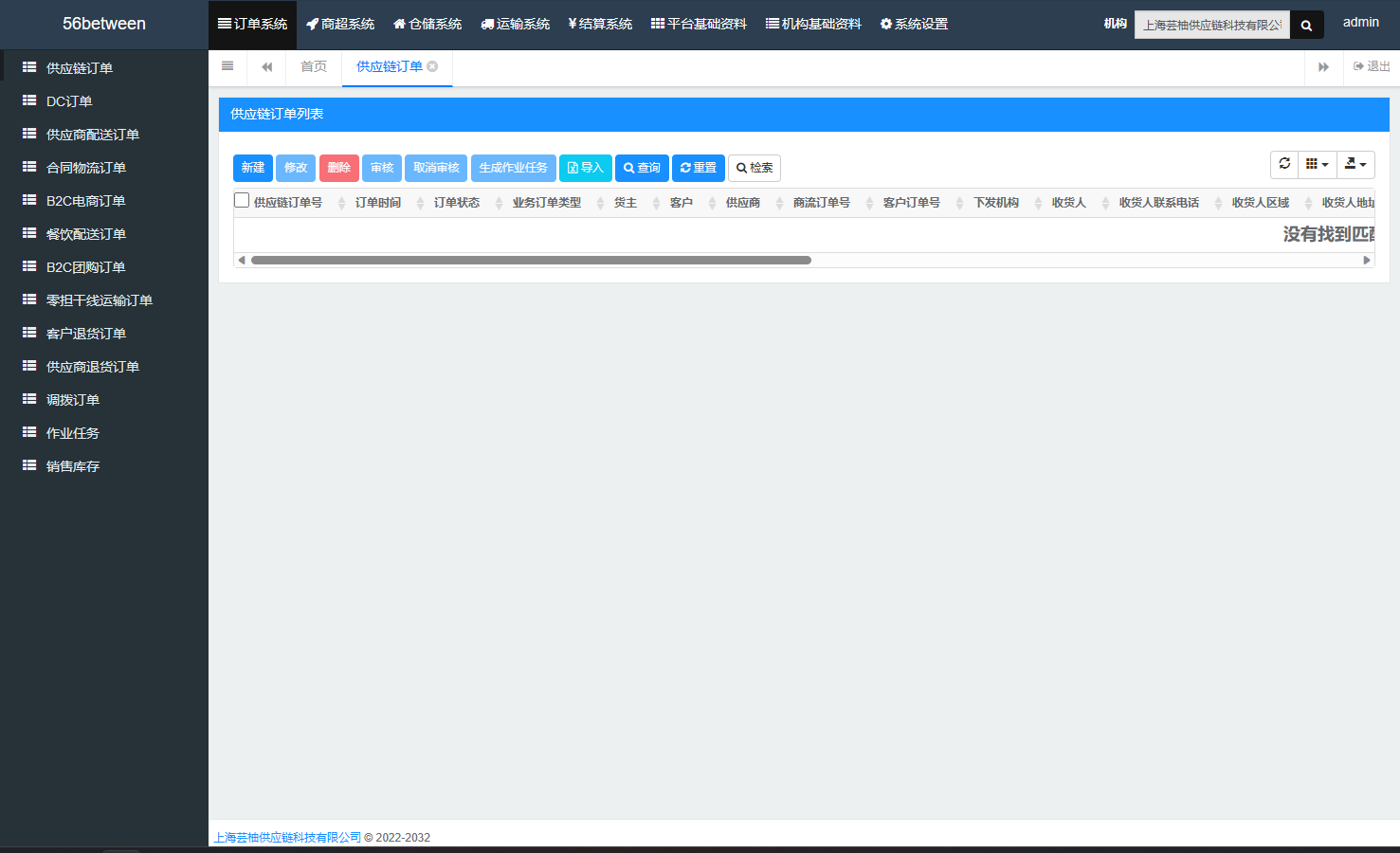
Task: Open the 商超系统 top menu
Action: pos(340,24)
